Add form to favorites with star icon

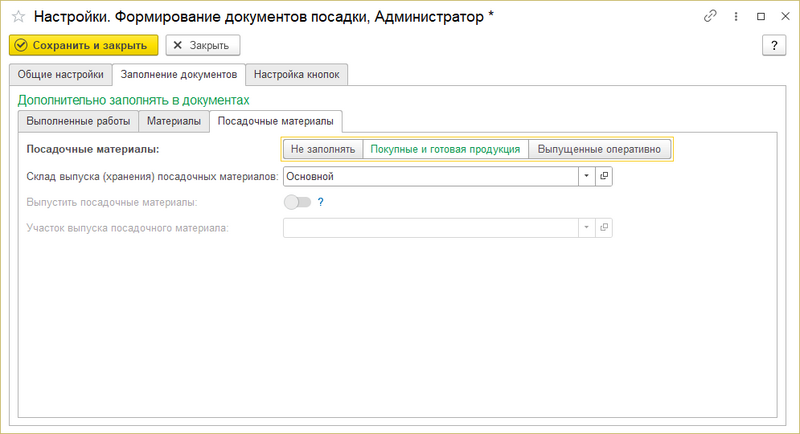point(18,17)
